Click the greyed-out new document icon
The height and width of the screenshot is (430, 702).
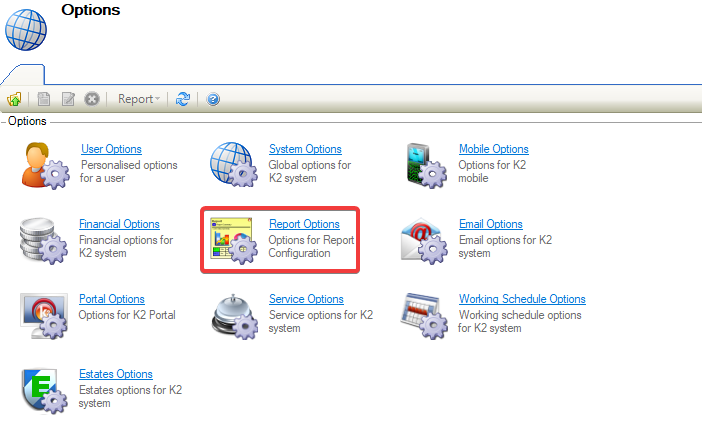tap(44, 99)
